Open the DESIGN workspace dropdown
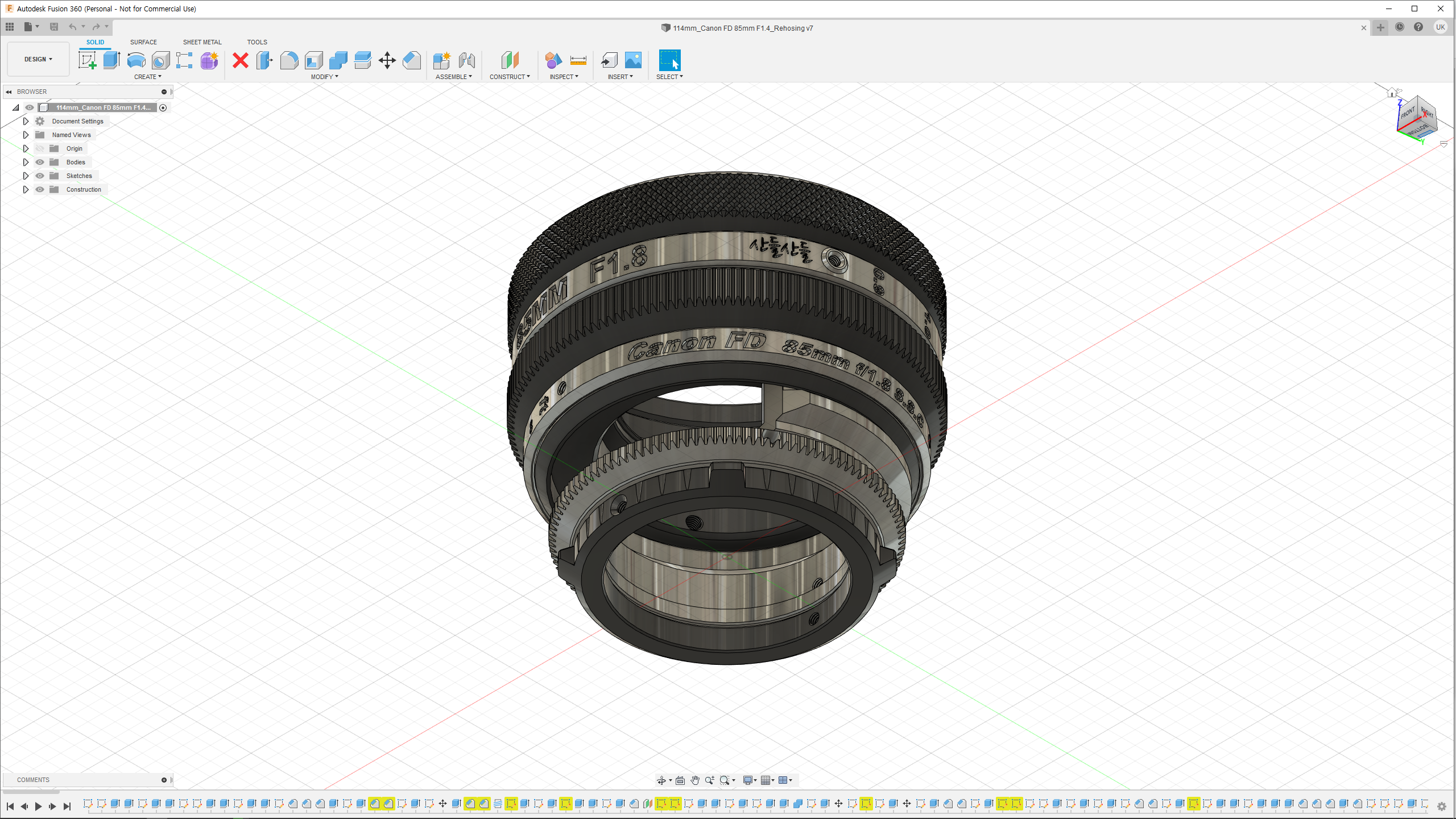This screenshot has width=1456, height=819. pos(38,59)
